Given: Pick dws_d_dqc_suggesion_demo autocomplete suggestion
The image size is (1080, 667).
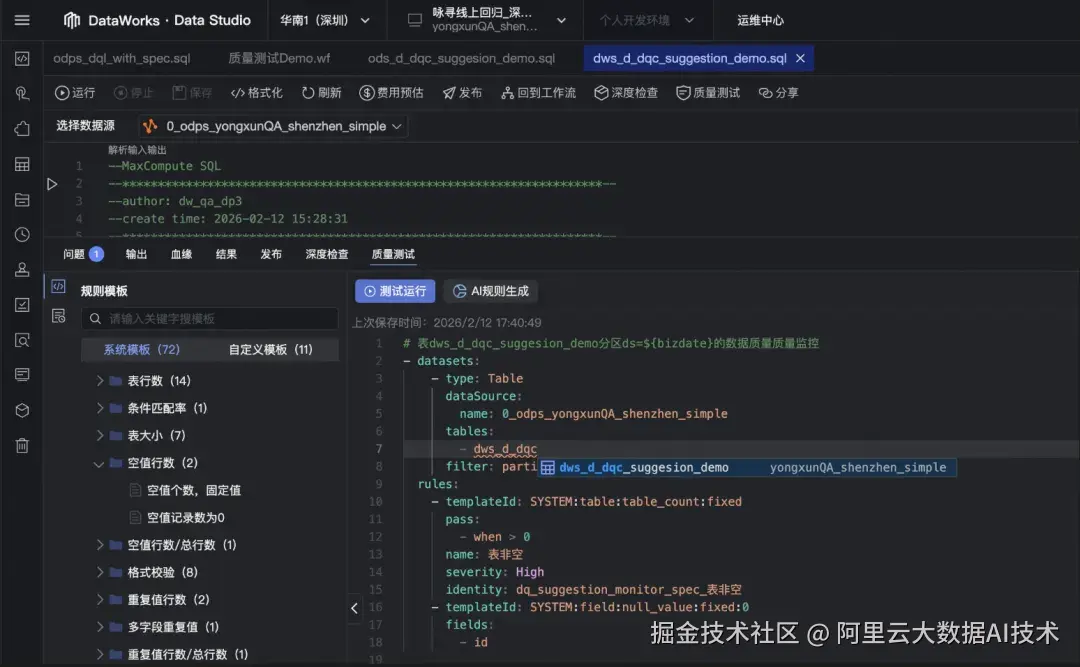Looking at the screenshot, I should coord(747,468).
